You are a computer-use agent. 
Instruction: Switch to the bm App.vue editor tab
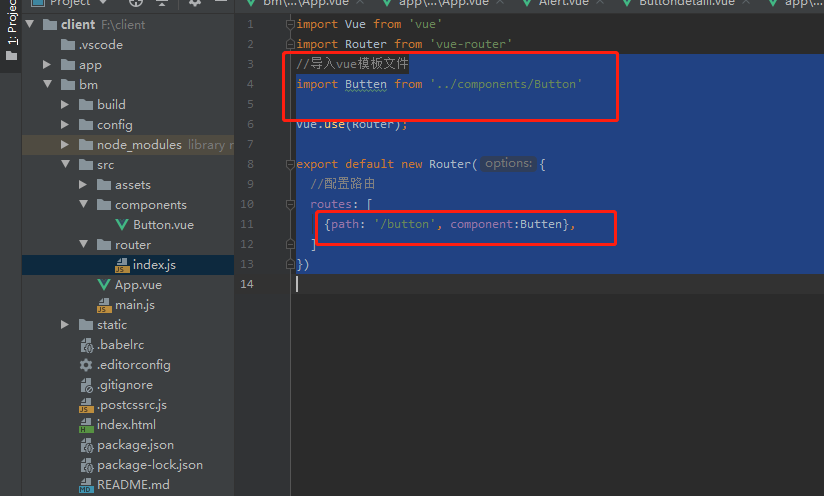pyautogui.click(x=306, y=3)
